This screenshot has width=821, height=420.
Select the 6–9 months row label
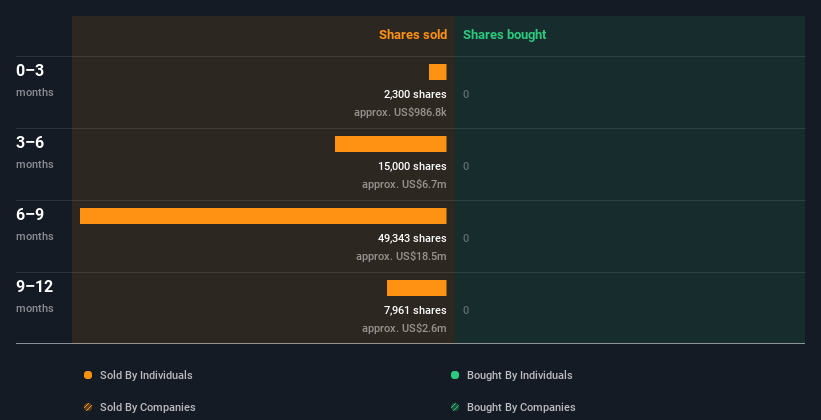point(35,224)
